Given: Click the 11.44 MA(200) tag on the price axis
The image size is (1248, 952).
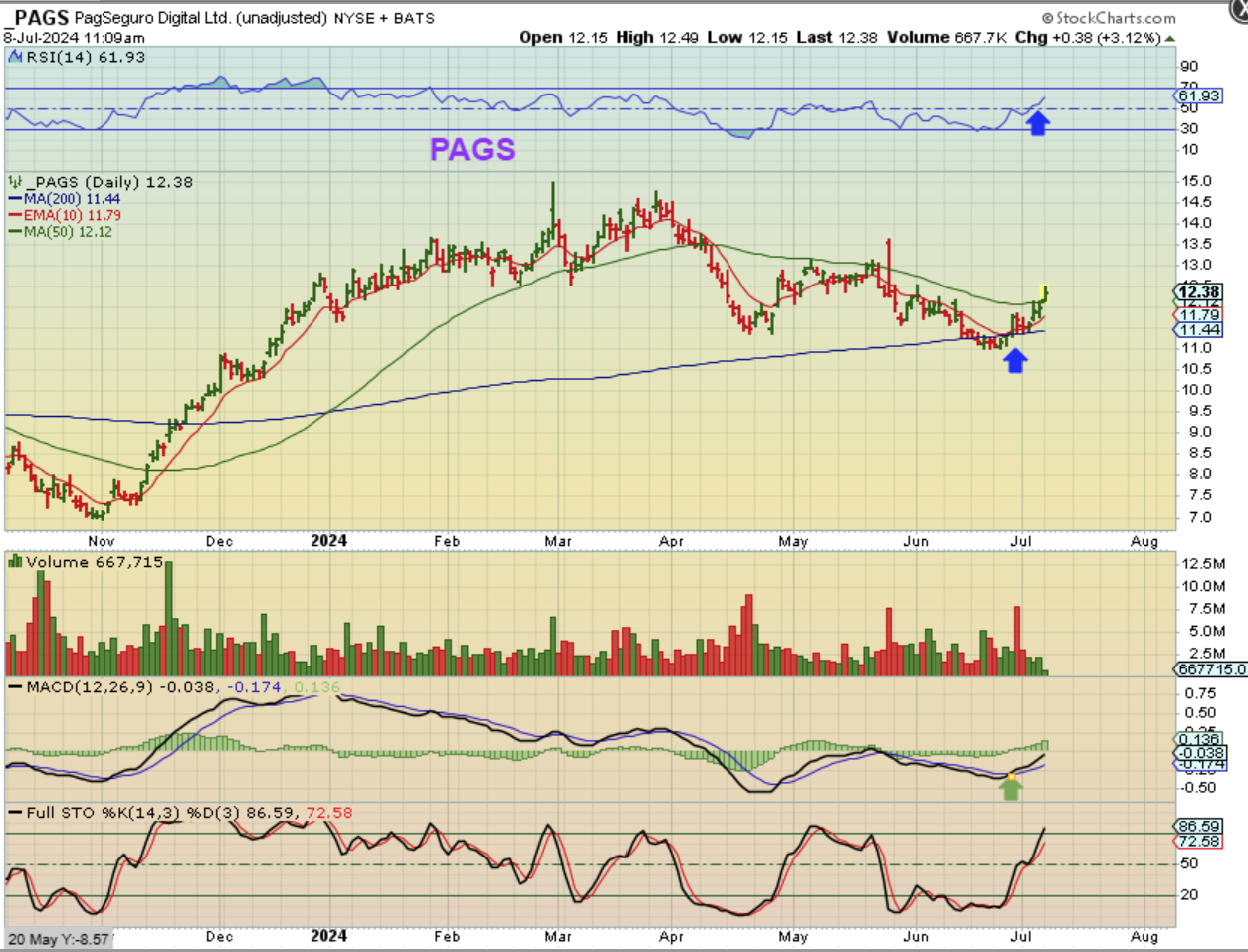Looking at the screenshot, I should [x=1198, y=330].
